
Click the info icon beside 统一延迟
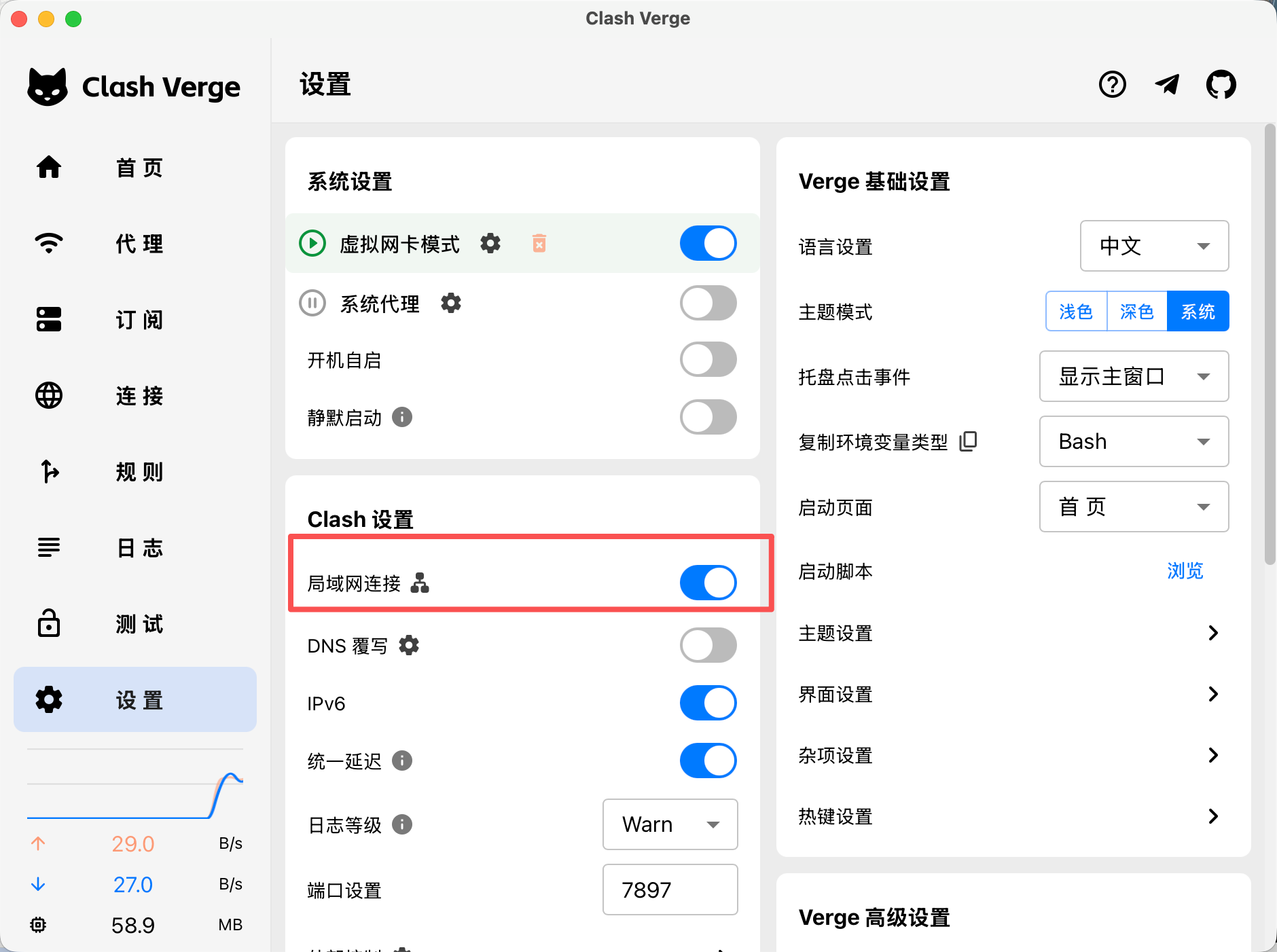[x=402, y=761]
